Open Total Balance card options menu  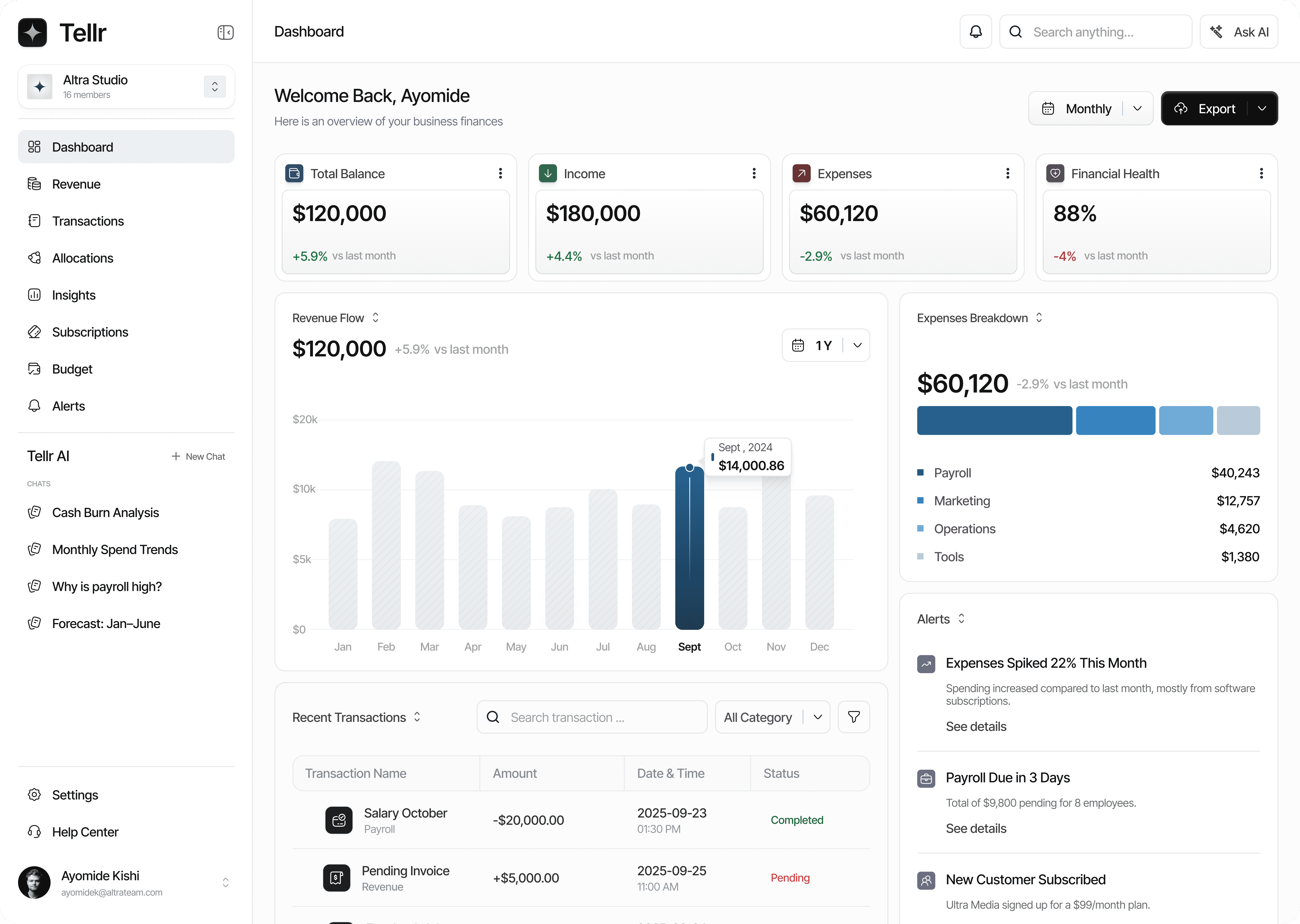[x=500, y=173]
